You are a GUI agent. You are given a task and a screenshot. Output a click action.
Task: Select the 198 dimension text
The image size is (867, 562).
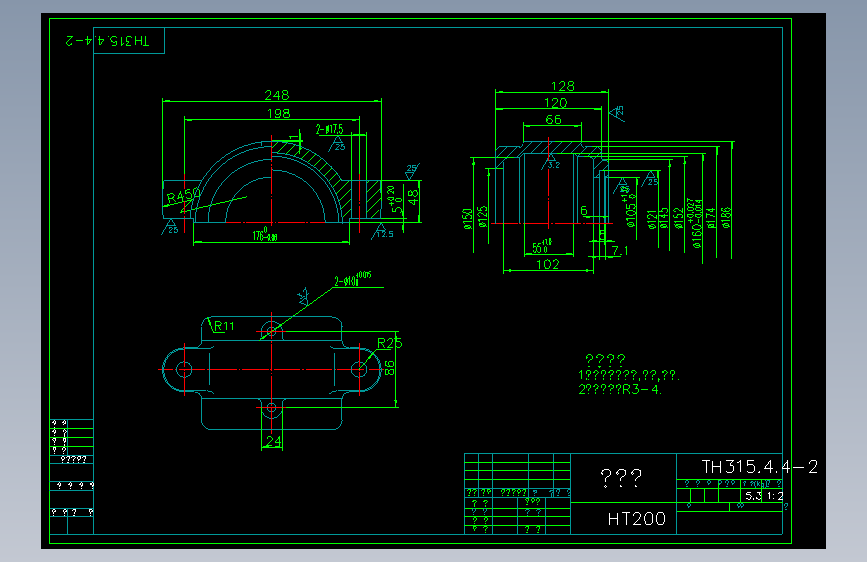tap(278, 113)
